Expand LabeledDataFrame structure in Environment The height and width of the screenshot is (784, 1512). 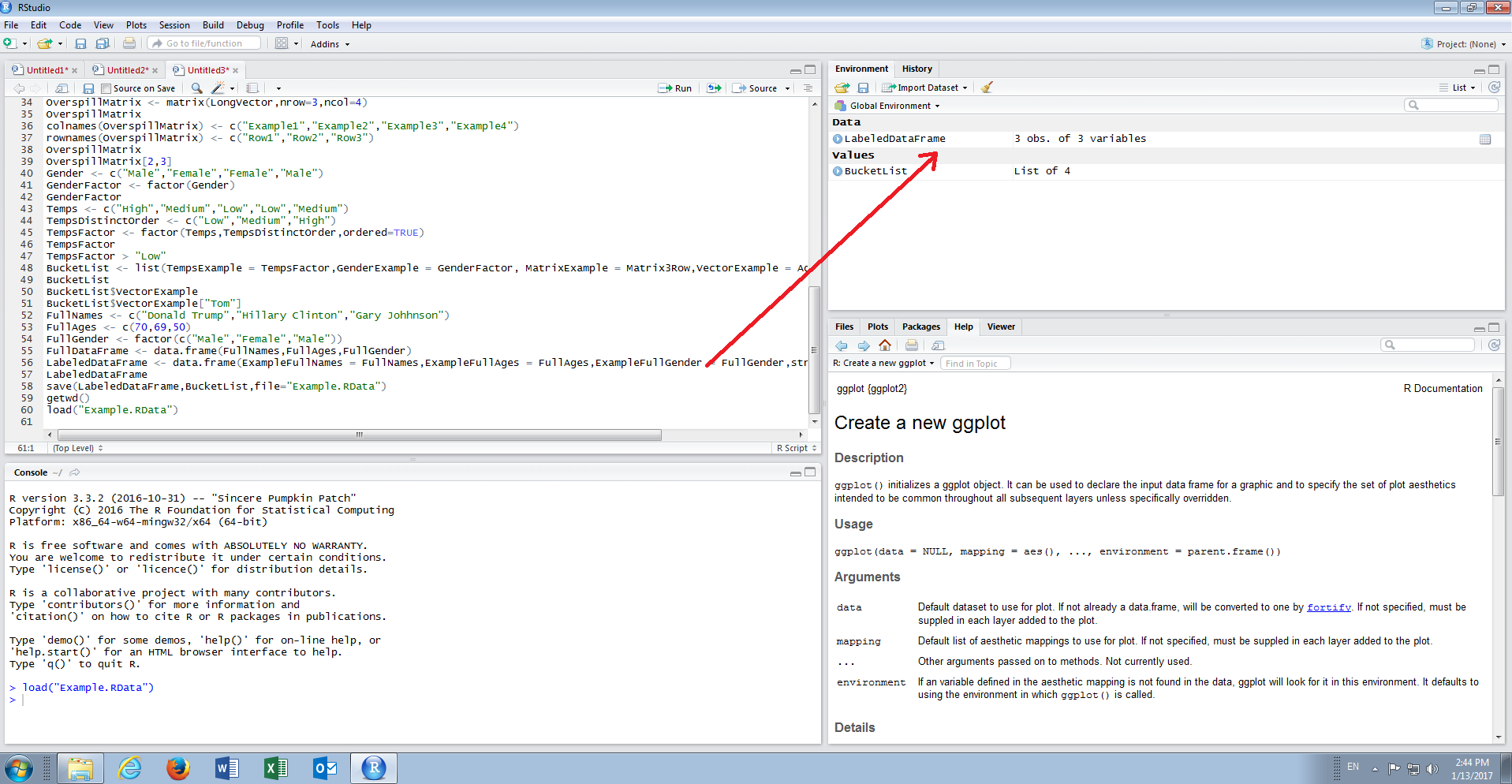(x=838, y=139)
